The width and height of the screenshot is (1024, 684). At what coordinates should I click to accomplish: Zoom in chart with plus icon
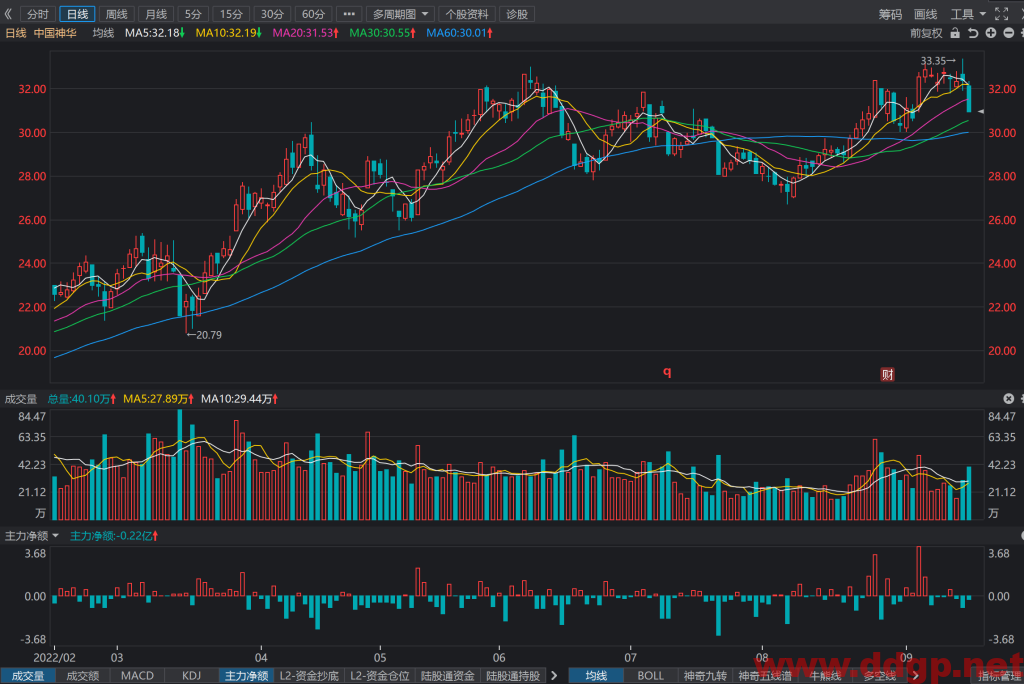point(991,33)
